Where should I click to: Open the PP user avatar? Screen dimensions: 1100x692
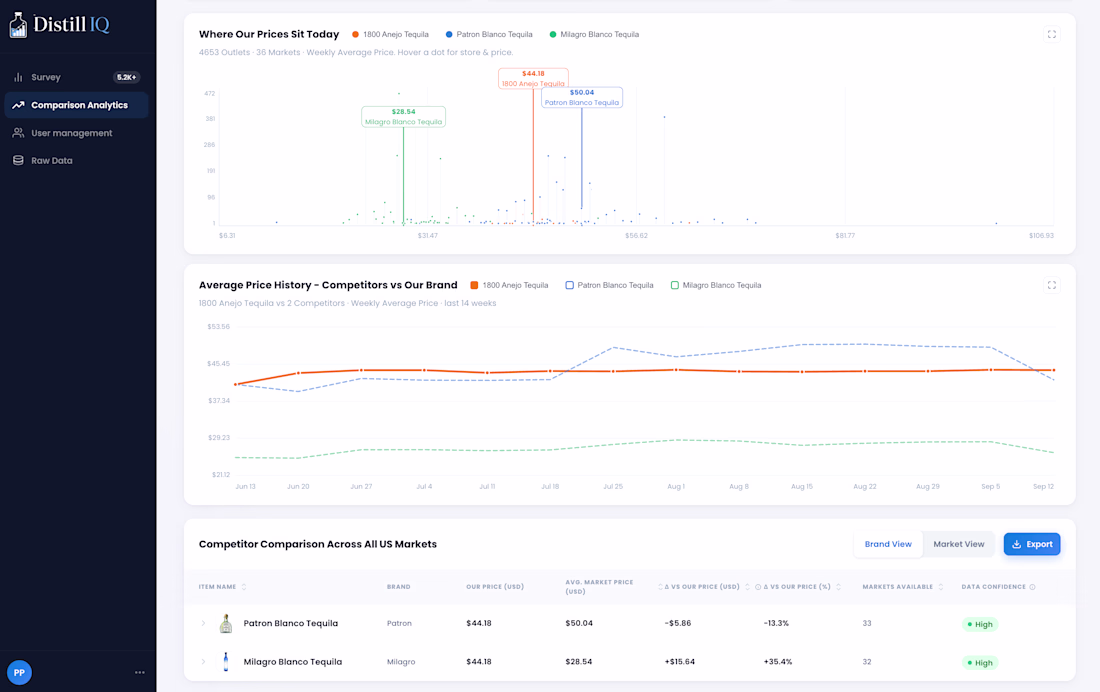[19, 672]
